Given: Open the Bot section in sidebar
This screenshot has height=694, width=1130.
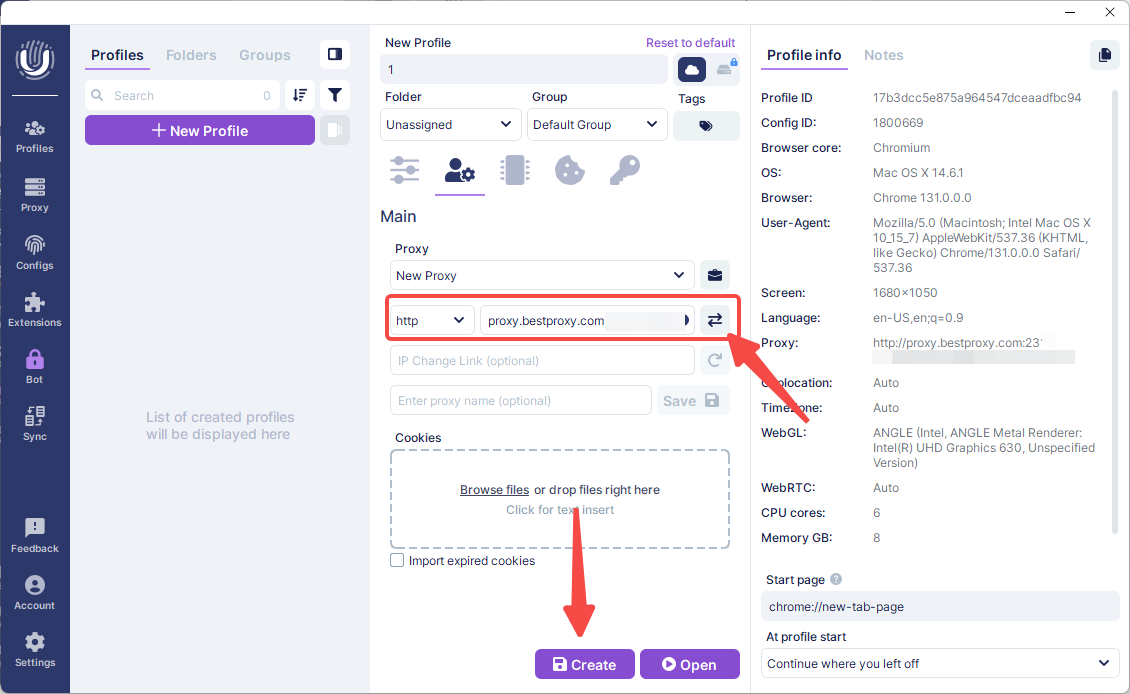Looking at the screenshot, I should pos(35,366).
